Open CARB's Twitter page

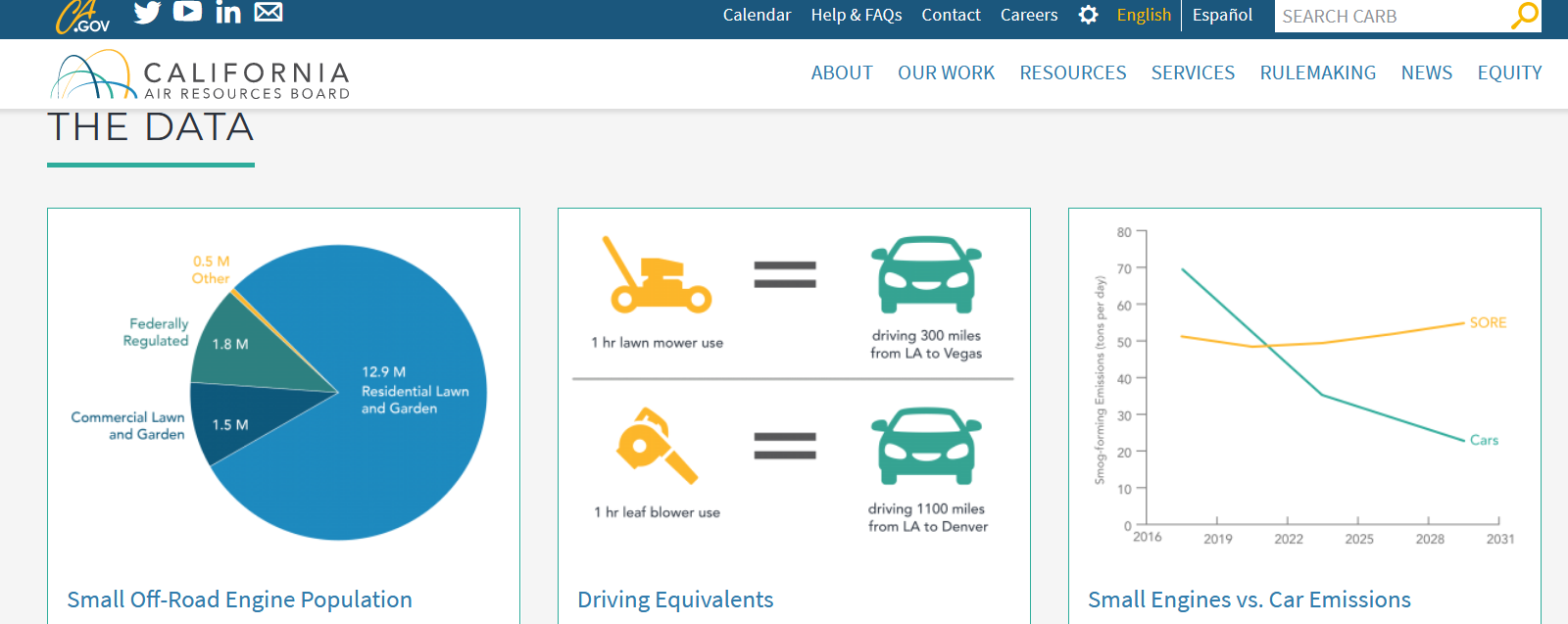147,12
